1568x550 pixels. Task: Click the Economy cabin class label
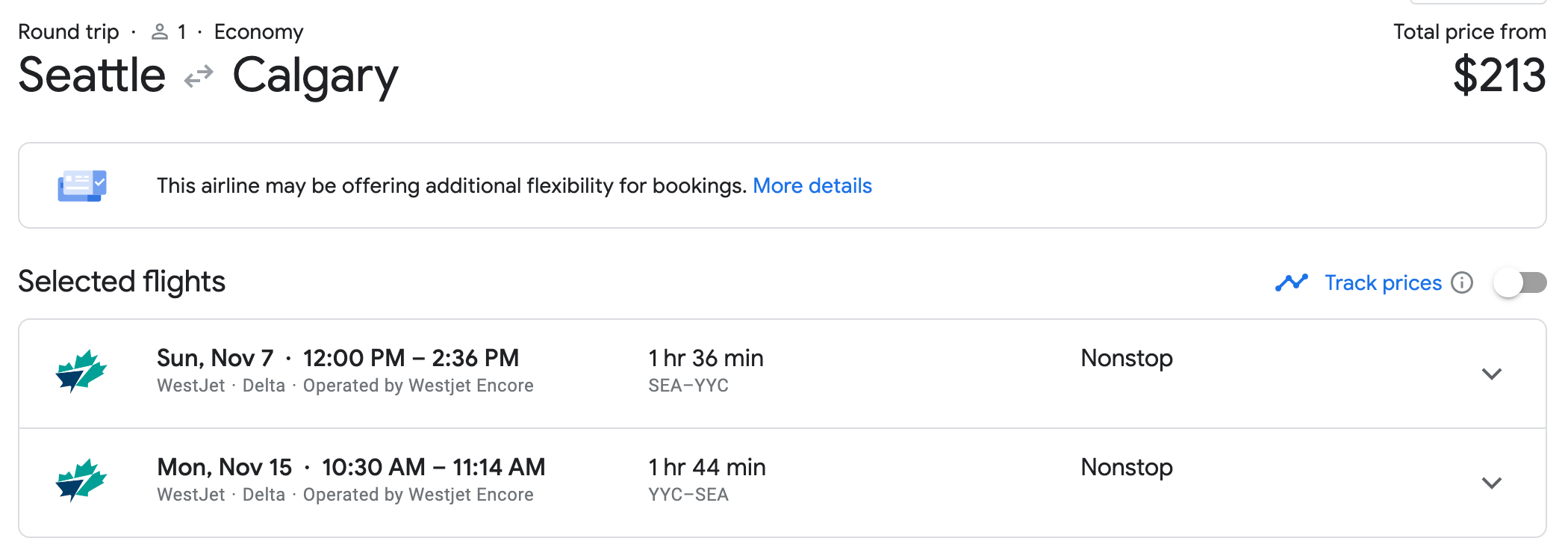tap(258, 32)
